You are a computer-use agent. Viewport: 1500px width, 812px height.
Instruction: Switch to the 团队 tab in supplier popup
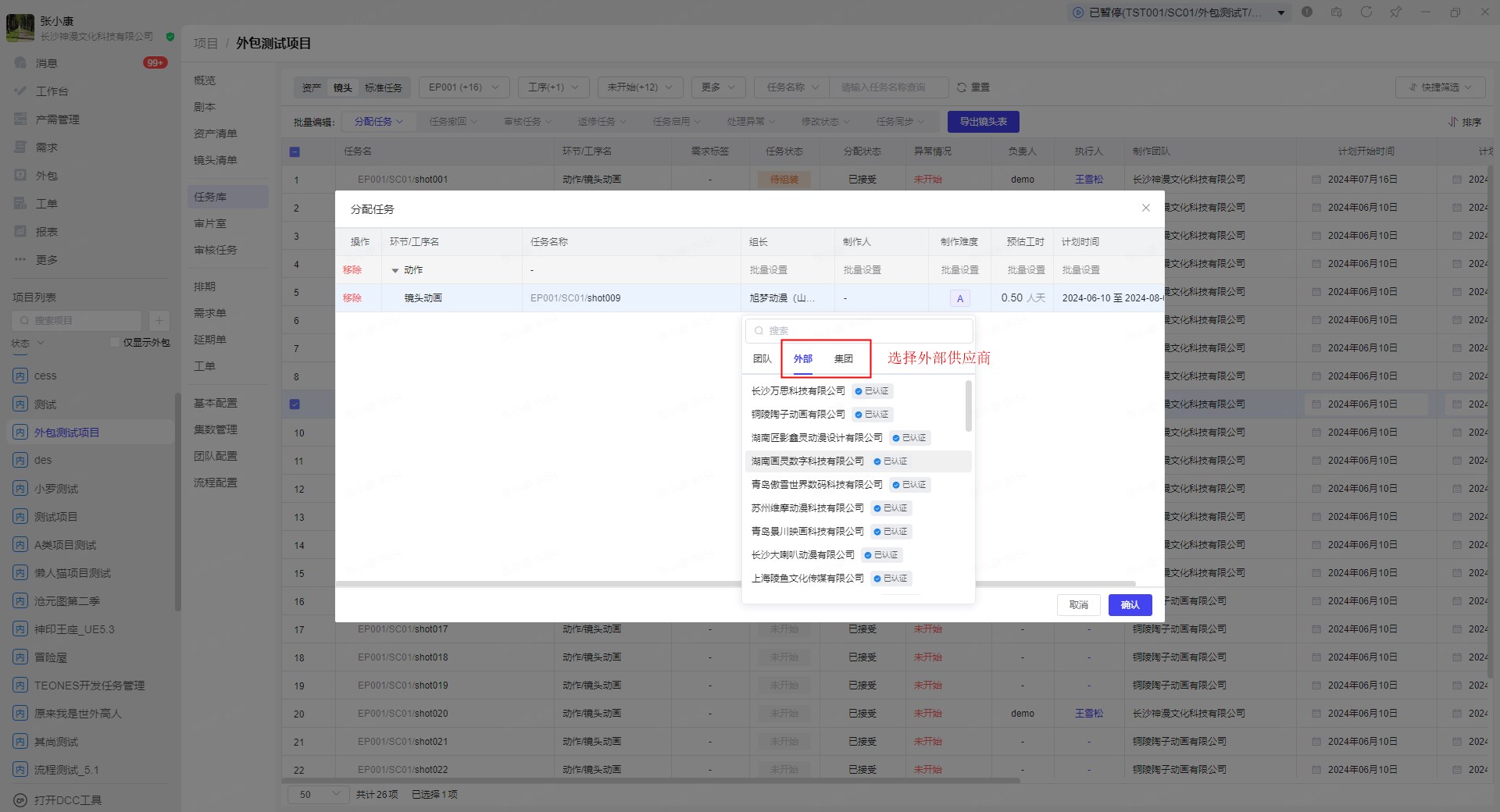[x=762, y=359]
